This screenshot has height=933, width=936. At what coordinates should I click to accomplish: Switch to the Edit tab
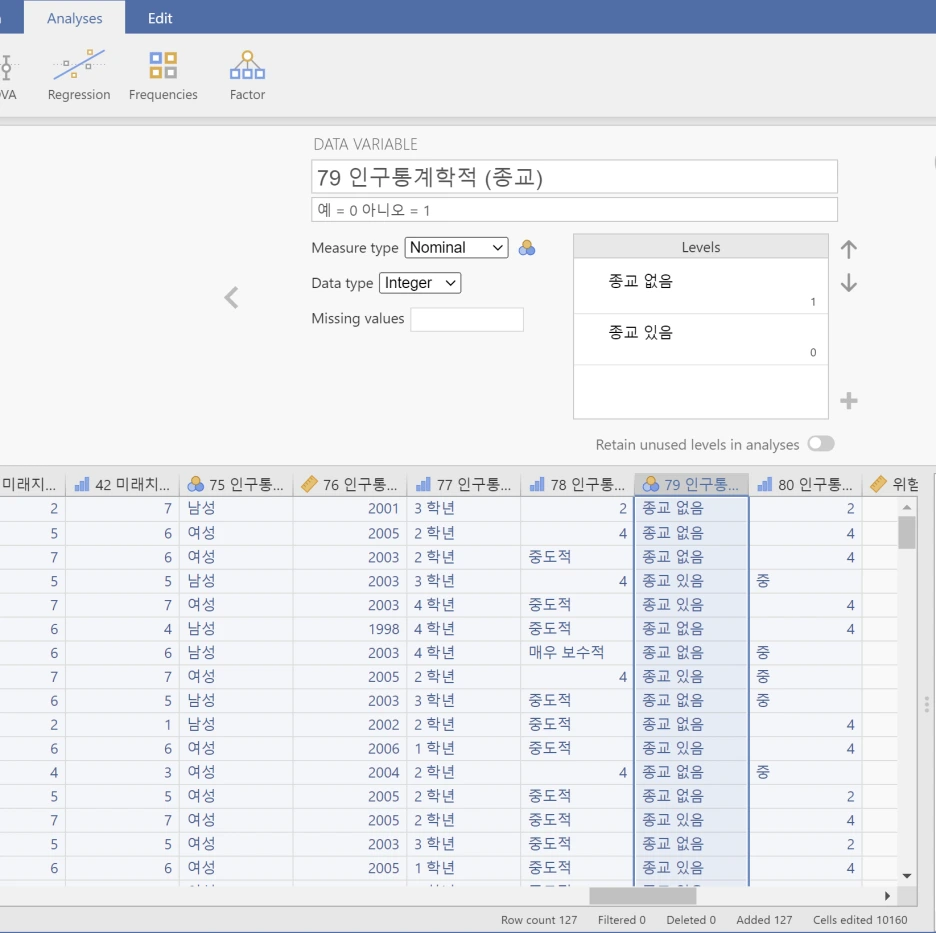(x=160, y=17)
